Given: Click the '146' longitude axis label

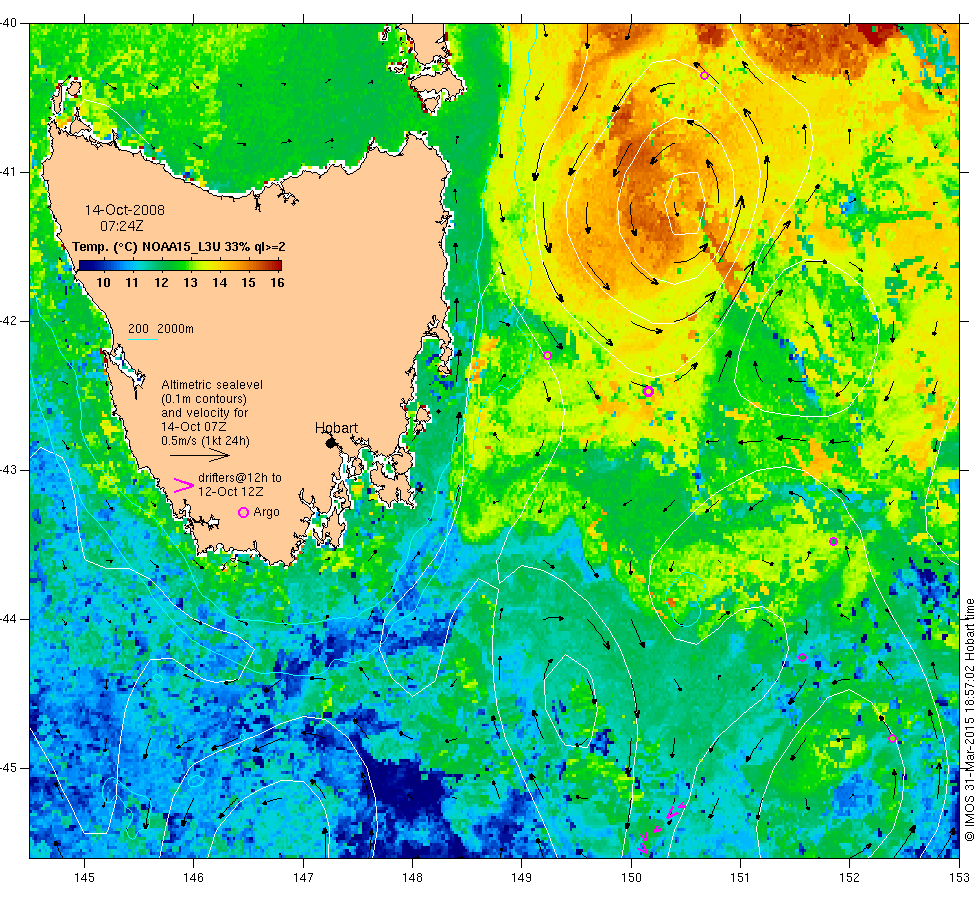Looking at the screenshot, I should point(194,878).
